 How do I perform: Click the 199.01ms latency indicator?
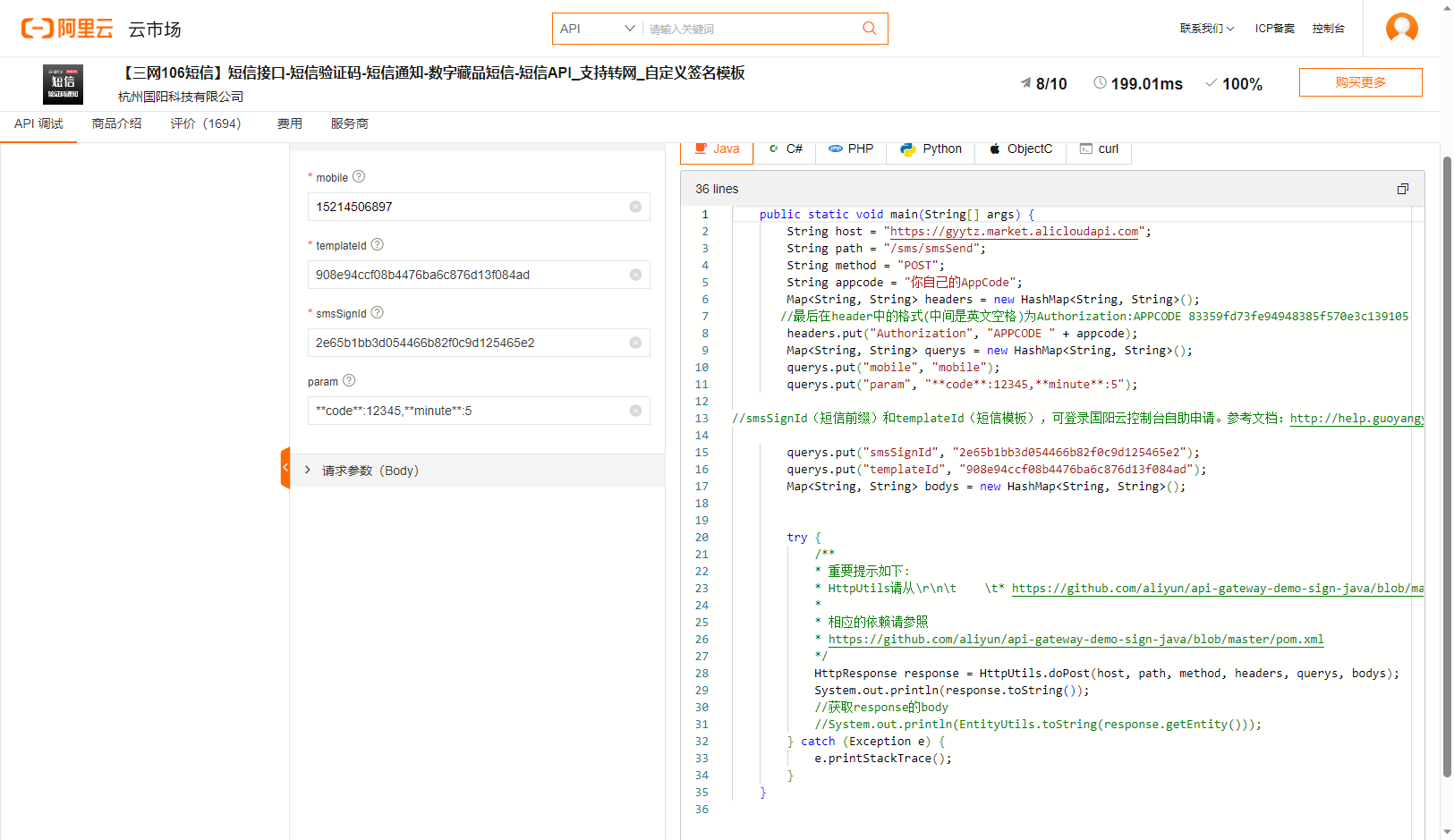tap(1138, 83)
